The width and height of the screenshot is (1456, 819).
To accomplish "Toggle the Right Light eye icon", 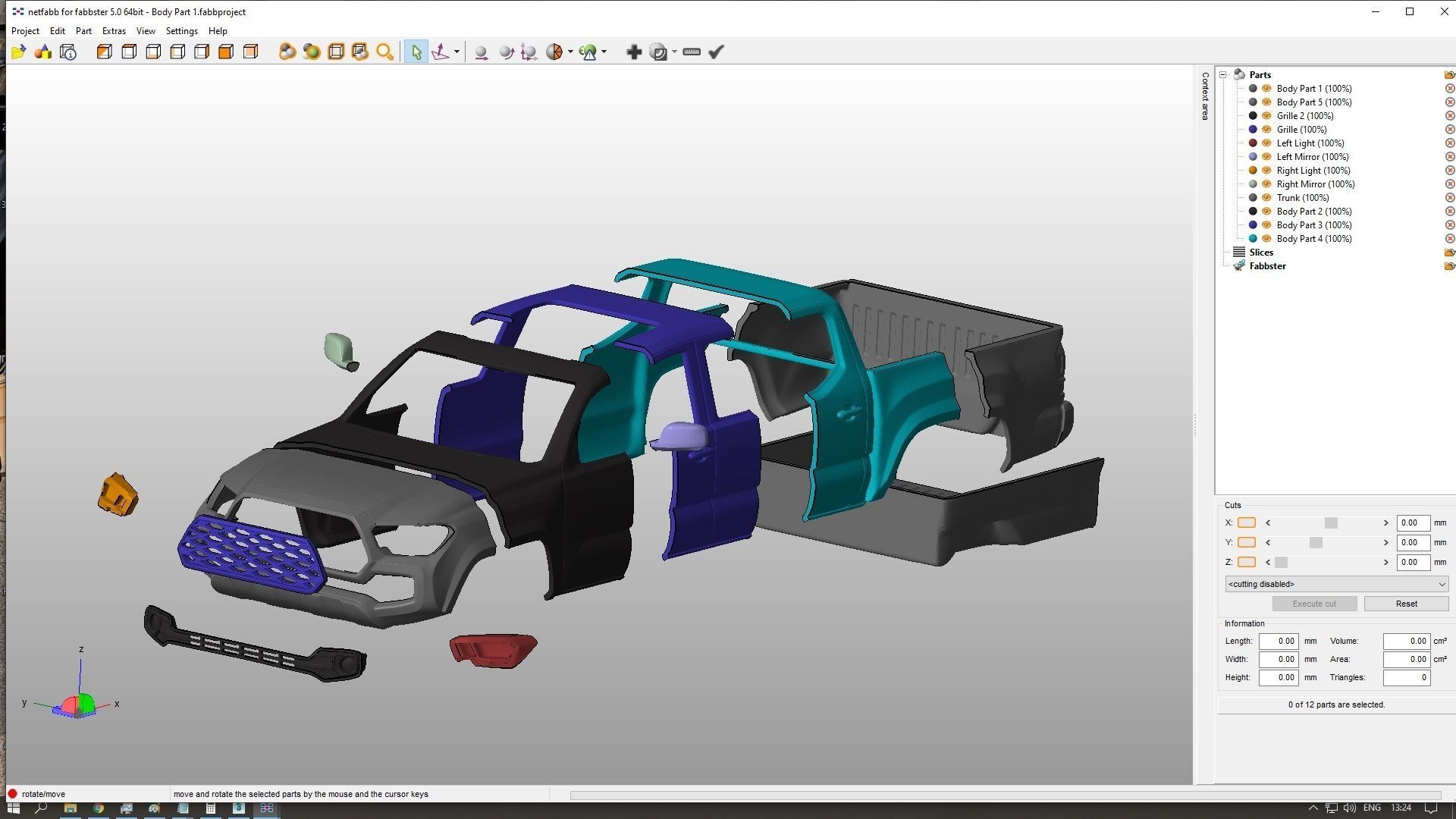I will pyautogui.click(x=1266, y=171).
